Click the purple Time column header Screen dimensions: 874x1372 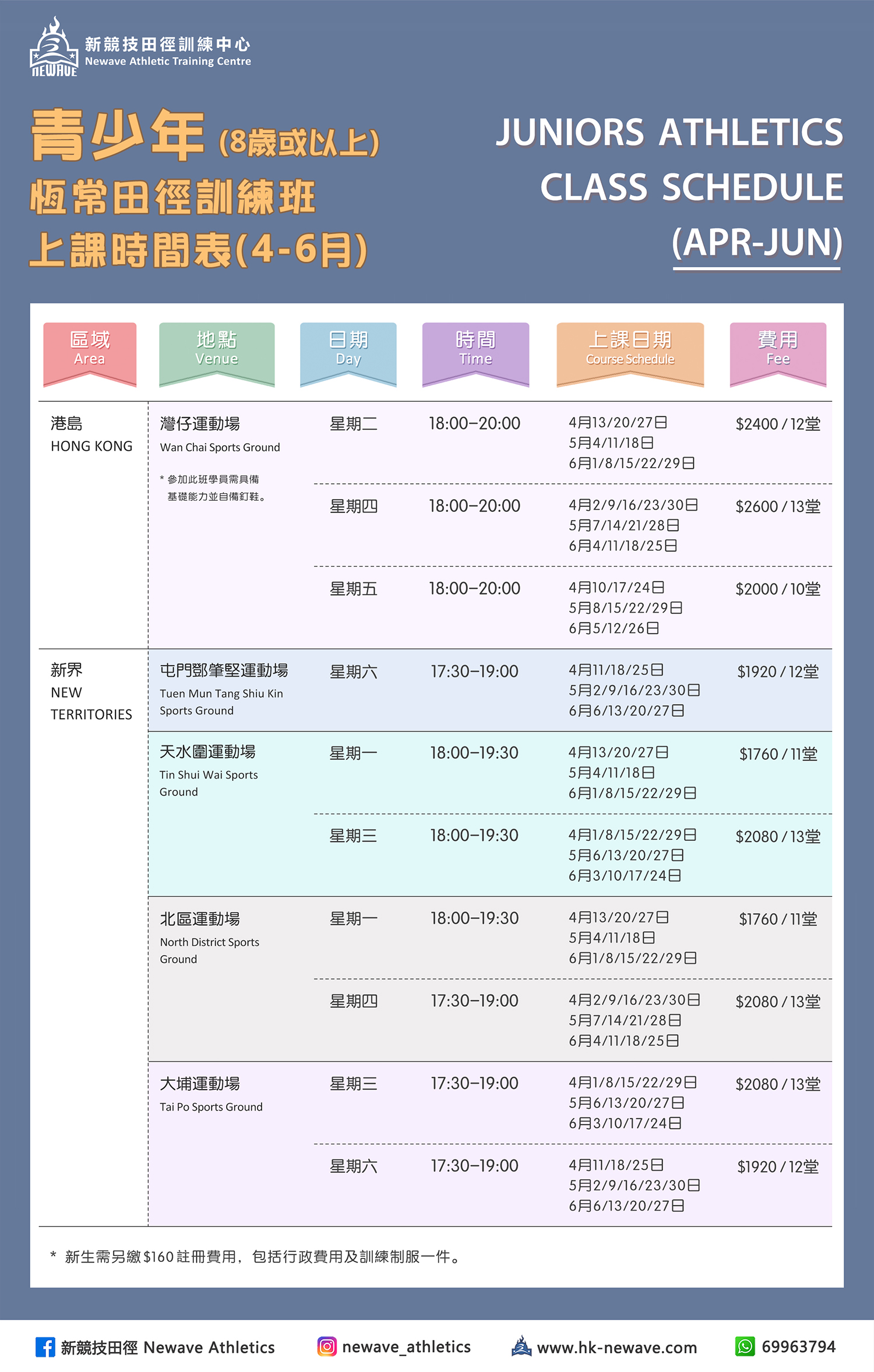coord(475,351)
